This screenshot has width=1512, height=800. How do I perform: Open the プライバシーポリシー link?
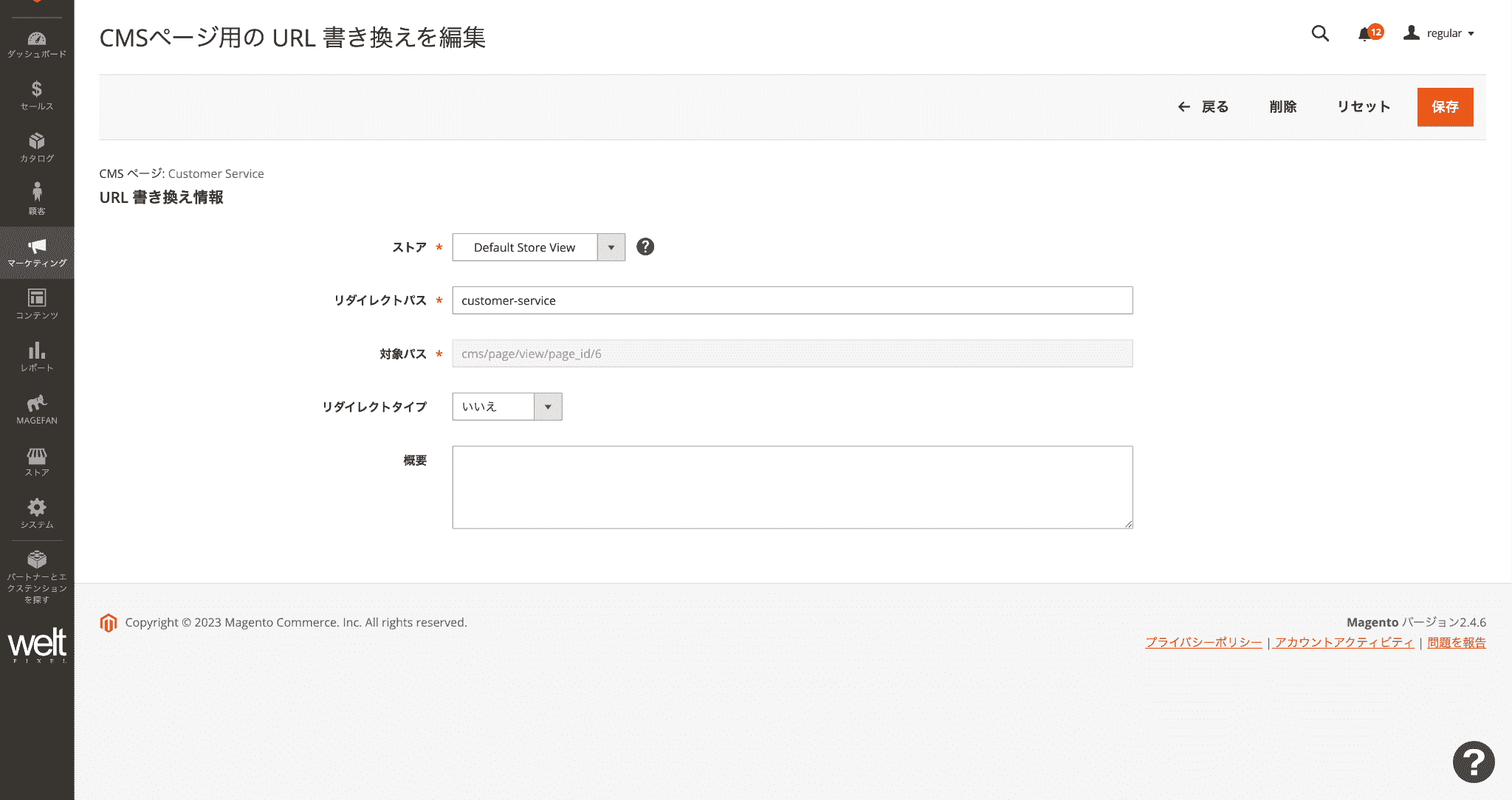[x=1203, y=642]
